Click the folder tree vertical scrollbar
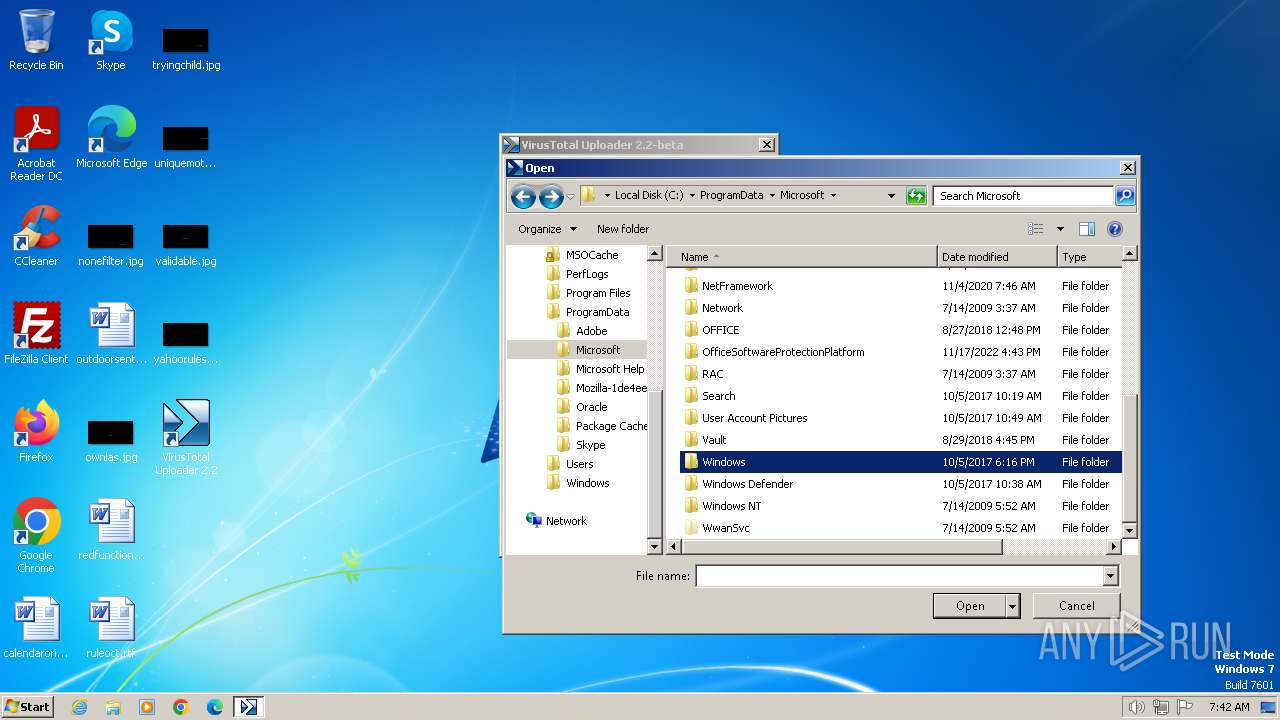This screenshot has width=1280, height=720. 655,400
